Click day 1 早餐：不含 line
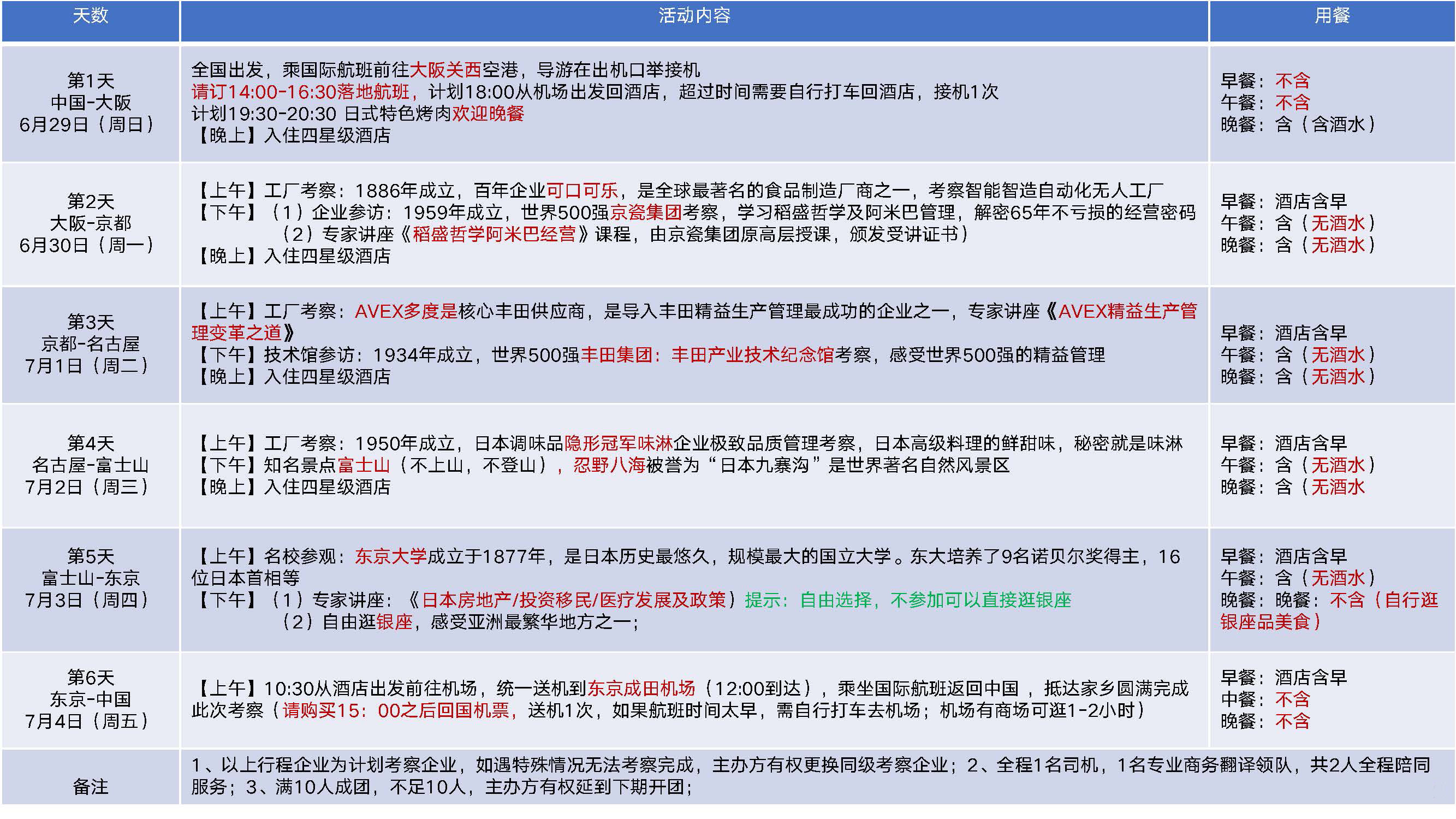The image size is (1456, 819). click(1265, 81)
